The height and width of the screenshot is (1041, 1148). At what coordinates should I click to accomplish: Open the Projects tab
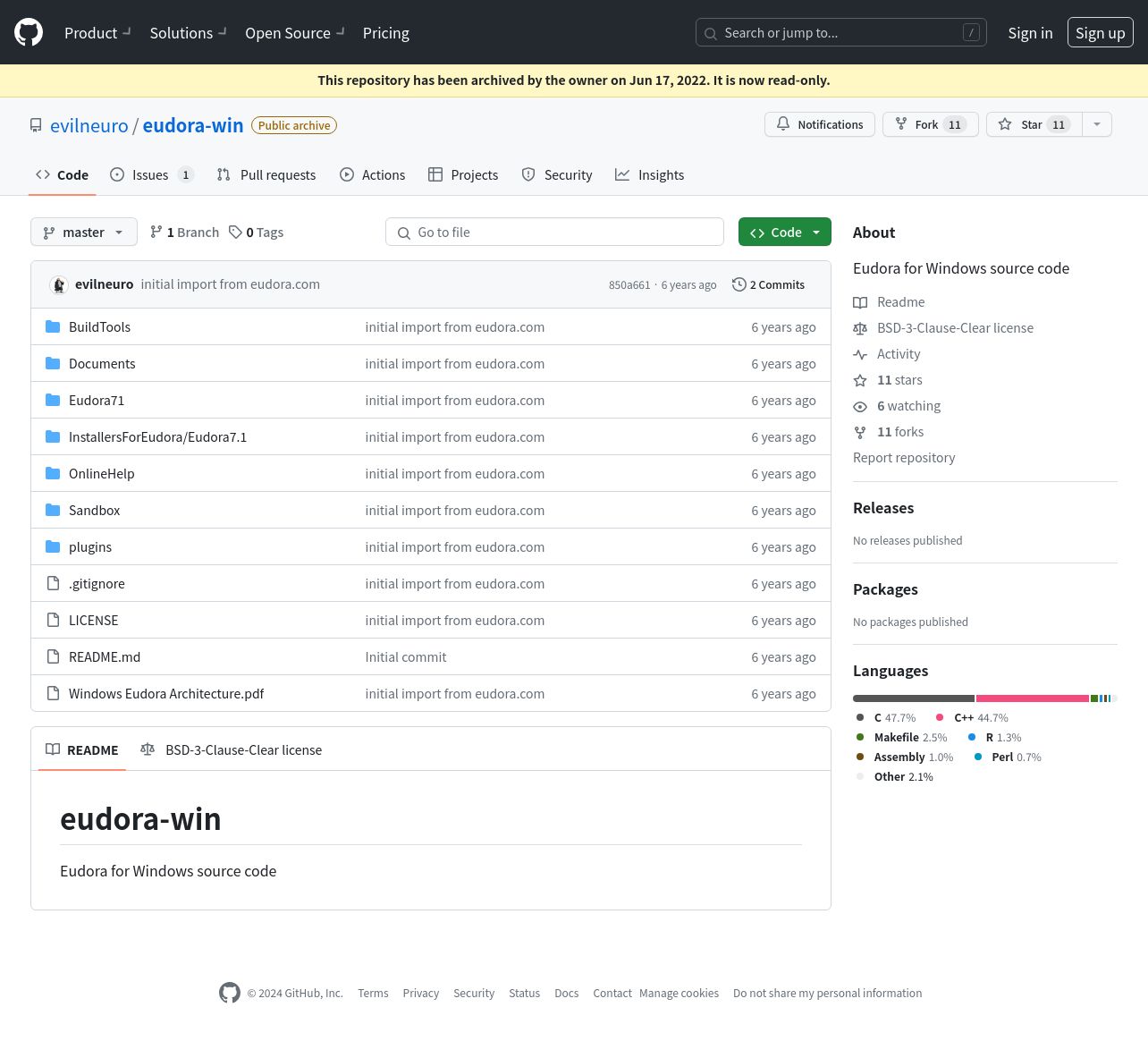tap(463, 174)
